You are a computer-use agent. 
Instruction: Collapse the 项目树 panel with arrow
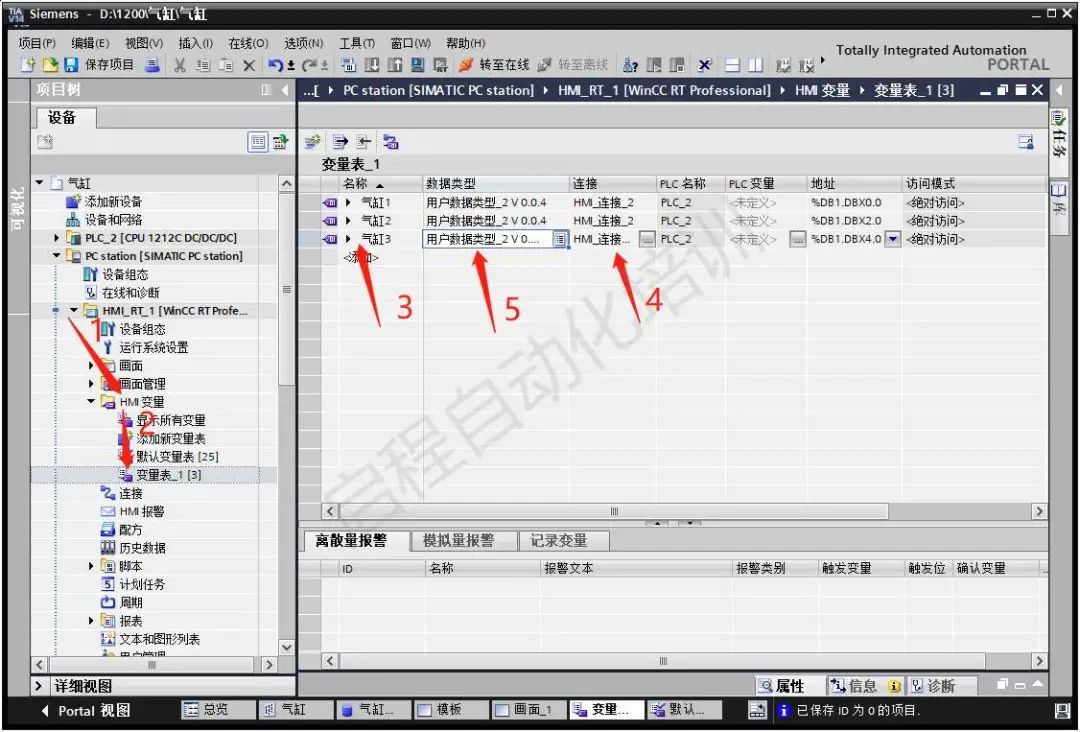(x=285, y=90)
